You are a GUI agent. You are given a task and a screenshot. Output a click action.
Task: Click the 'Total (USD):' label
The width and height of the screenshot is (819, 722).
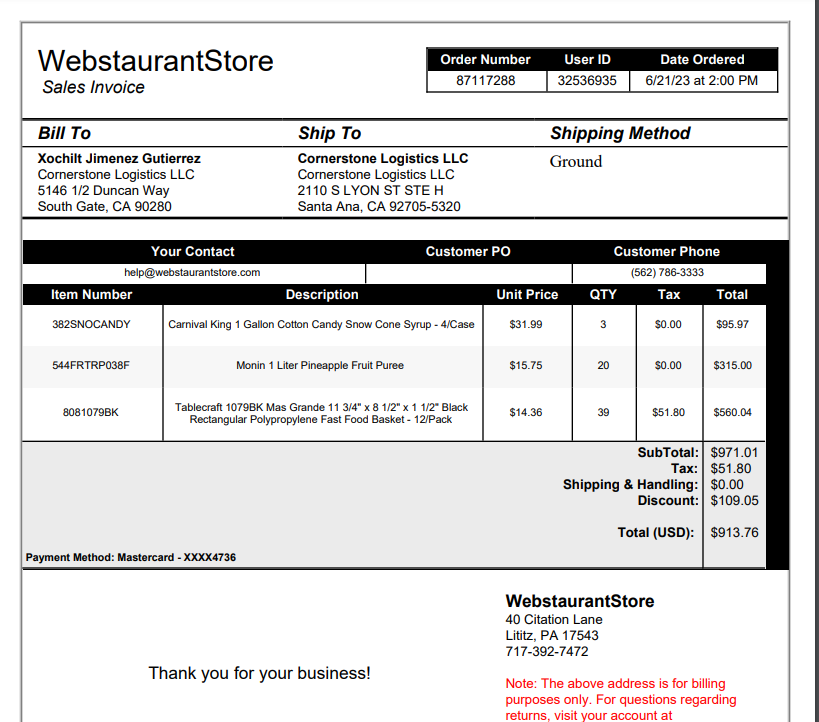[x=656, y=532]
